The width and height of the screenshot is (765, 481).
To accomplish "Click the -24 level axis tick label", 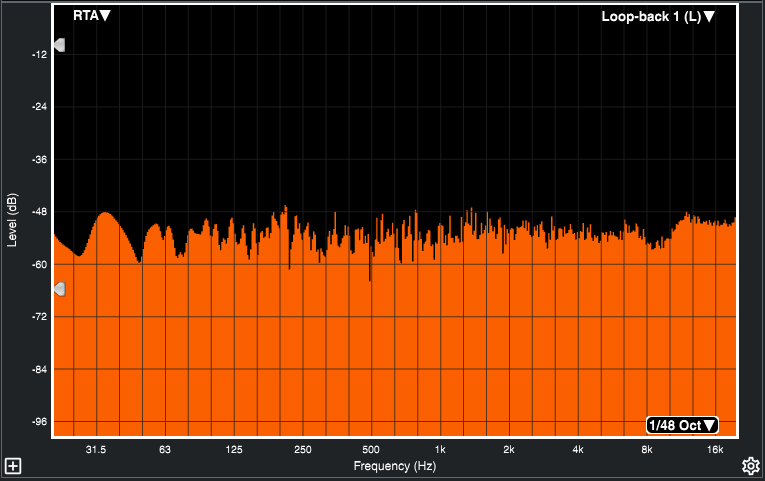I will [39, 107].
